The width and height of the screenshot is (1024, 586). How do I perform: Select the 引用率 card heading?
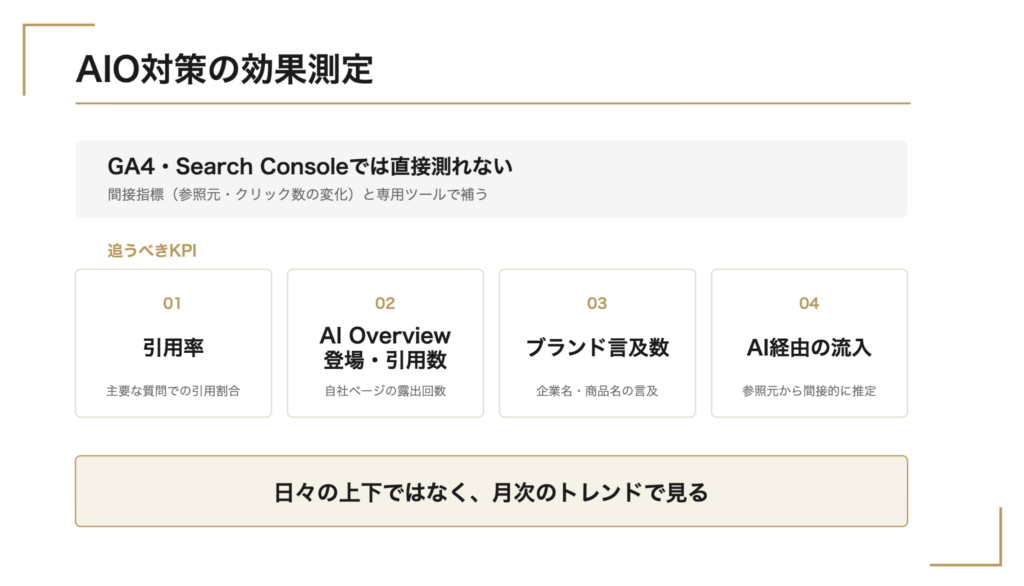coord(173,347)
